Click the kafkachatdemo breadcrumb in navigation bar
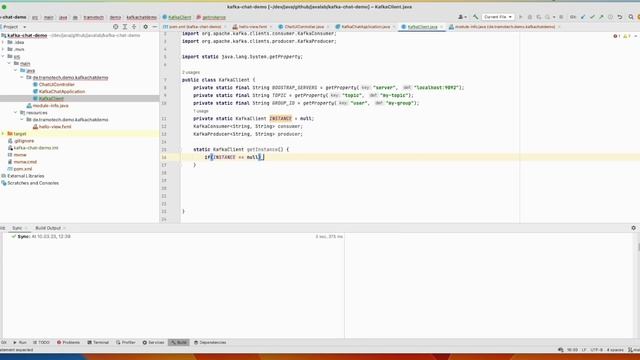 (x=141, y=18)
